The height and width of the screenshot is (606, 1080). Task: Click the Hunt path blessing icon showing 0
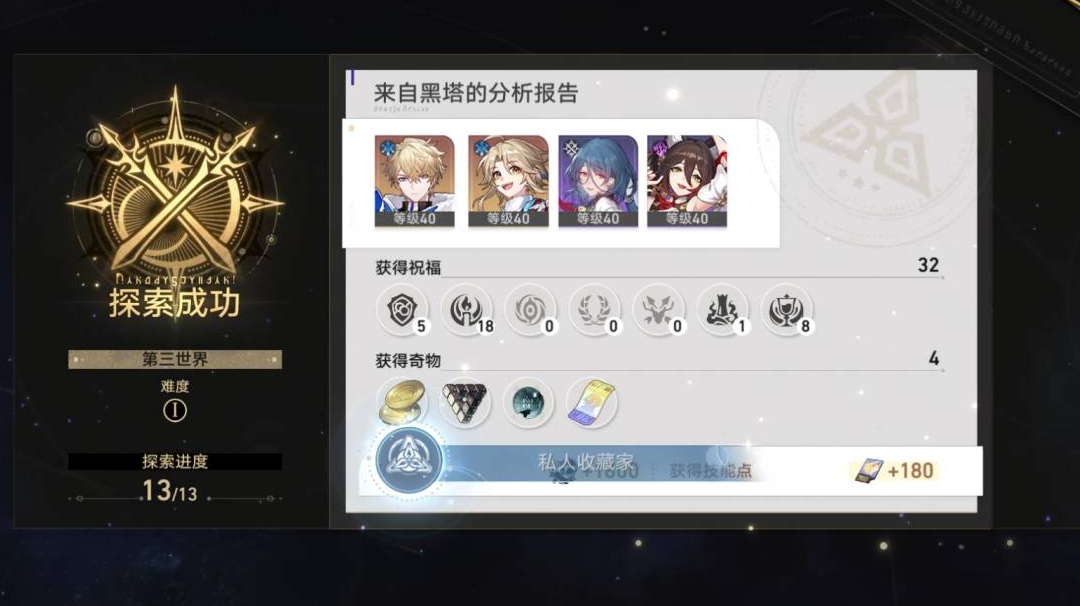[531, 310]
